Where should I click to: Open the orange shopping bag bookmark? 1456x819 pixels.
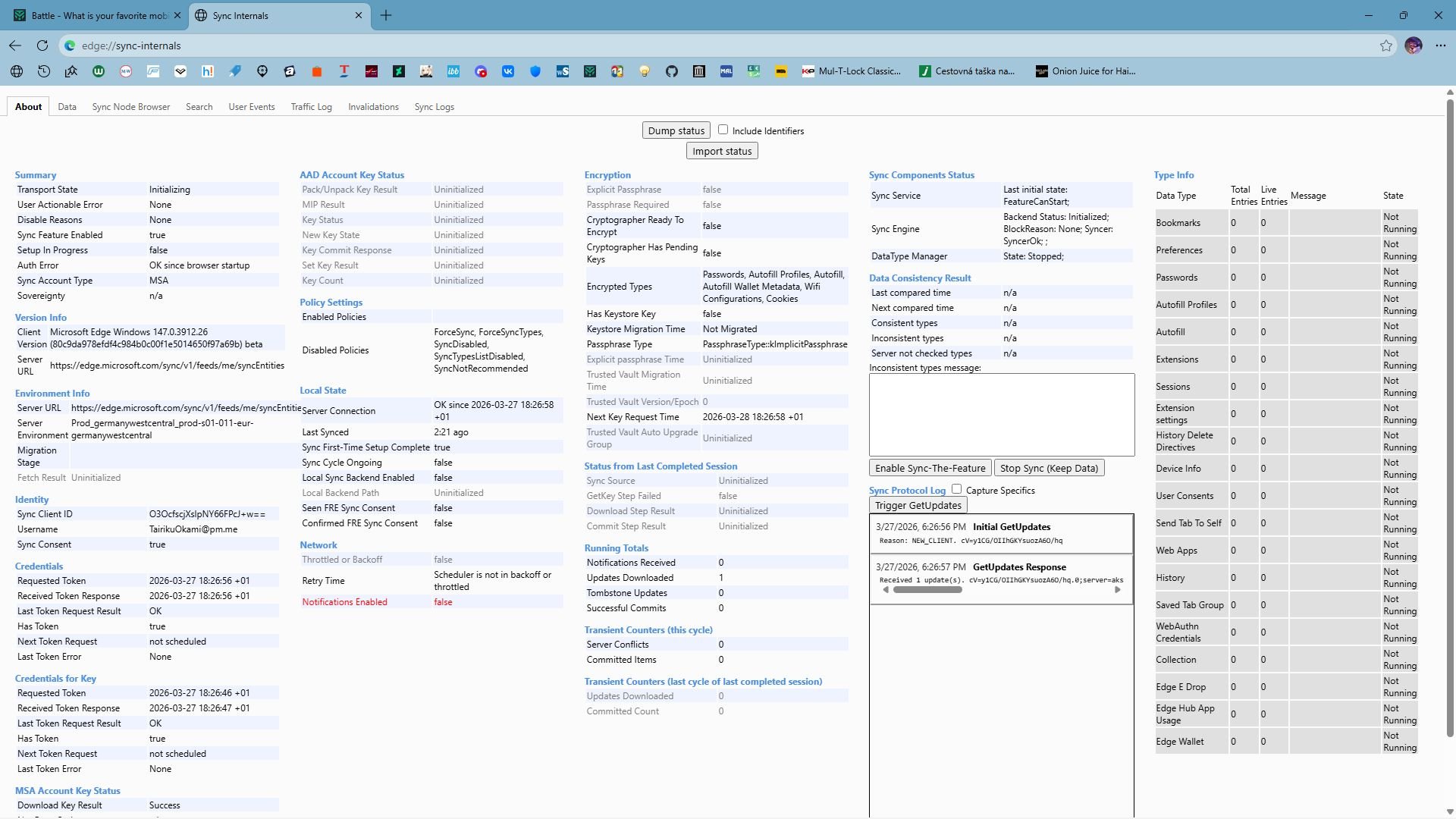point(317,71)
